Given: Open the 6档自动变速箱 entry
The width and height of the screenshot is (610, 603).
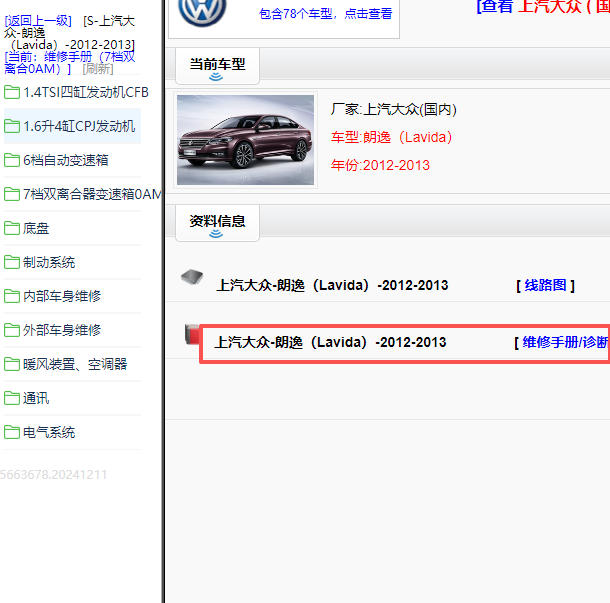Looking at the screenshot, I should point(65,160).
